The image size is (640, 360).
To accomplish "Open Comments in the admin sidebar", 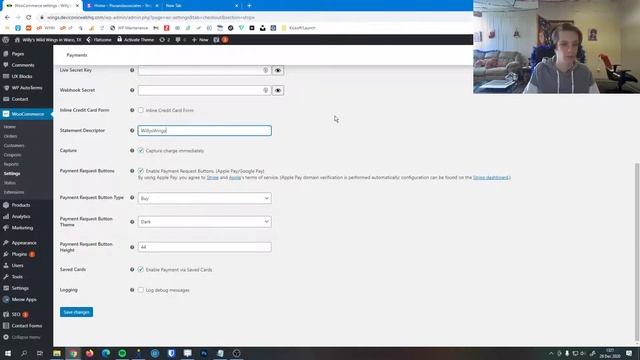I will (23, 65).
